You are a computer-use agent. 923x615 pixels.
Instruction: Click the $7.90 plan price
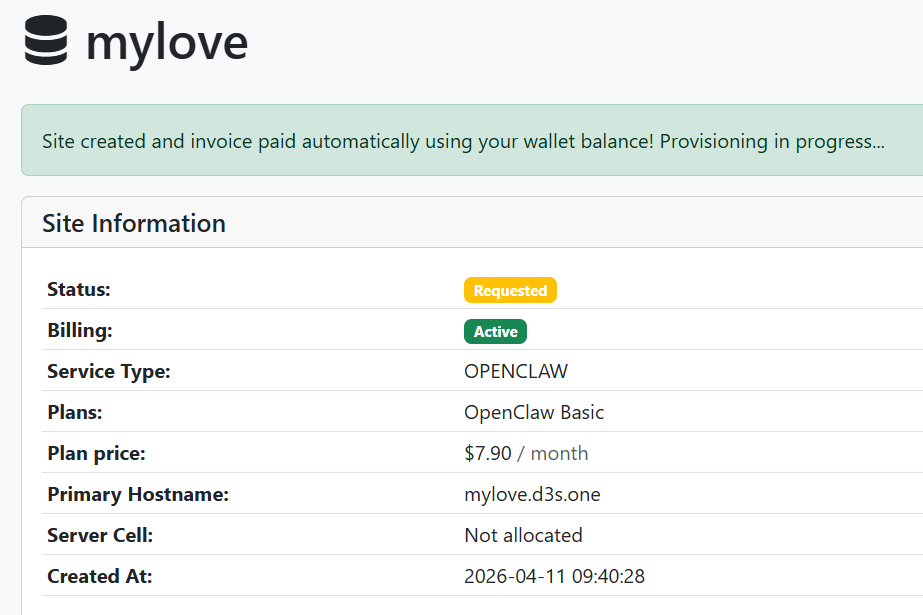487,453
